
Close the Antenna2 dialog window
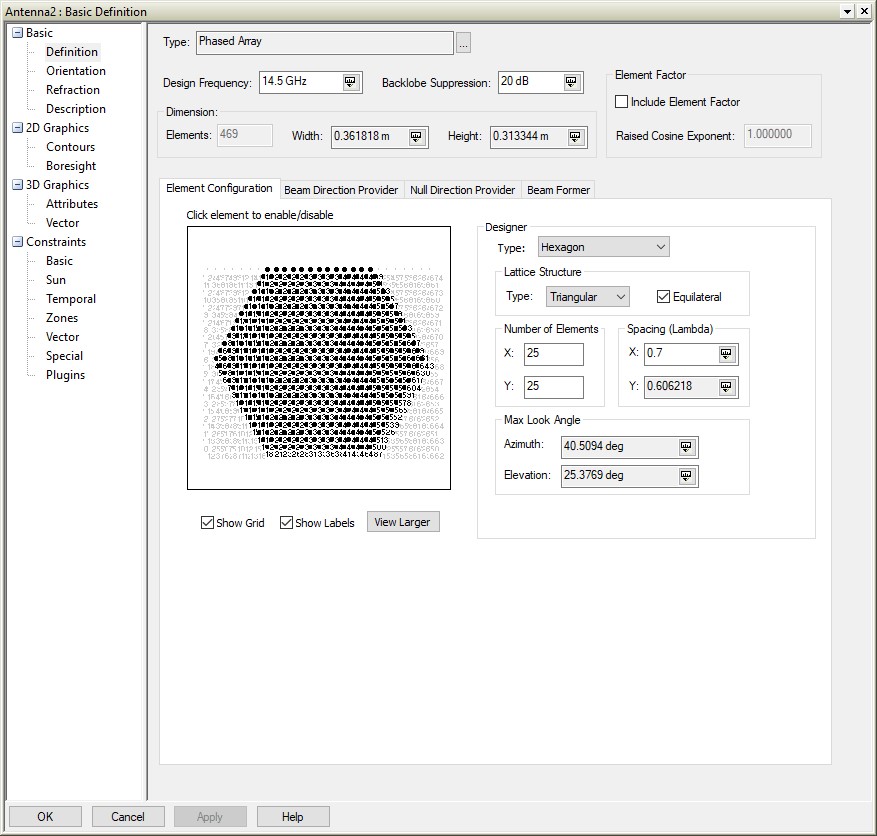click(864, 11)
